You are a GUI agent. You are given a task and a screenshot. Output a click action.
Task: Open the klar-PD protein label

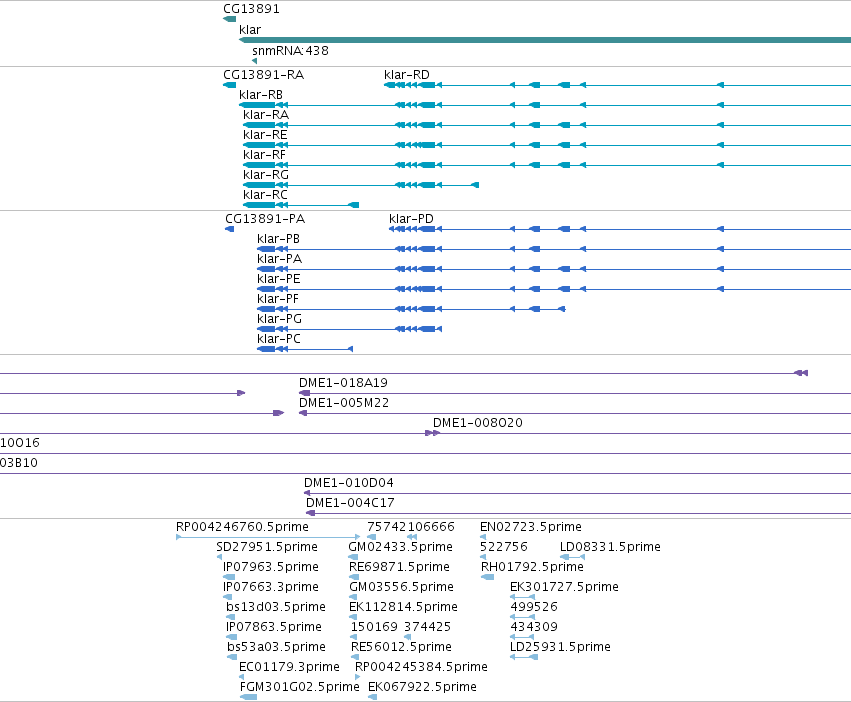(x=411, y=219)
